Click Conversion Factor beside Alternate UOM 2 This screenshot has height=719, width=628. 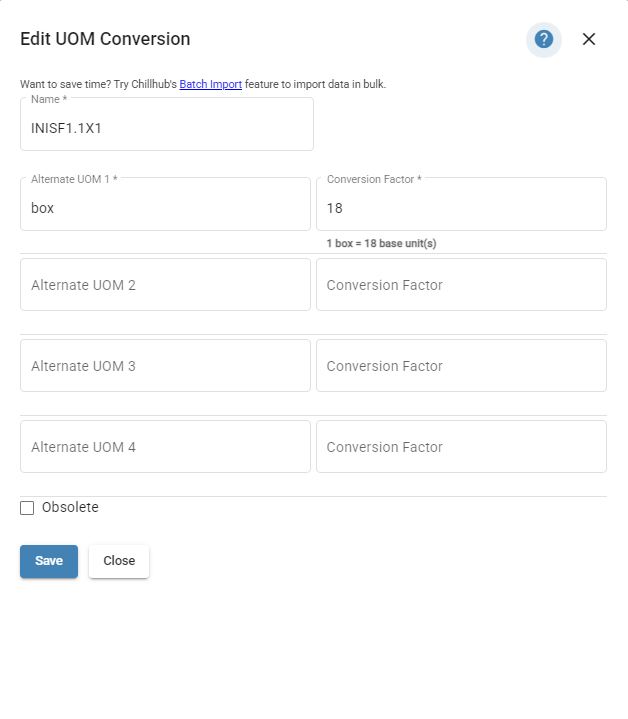461,285
